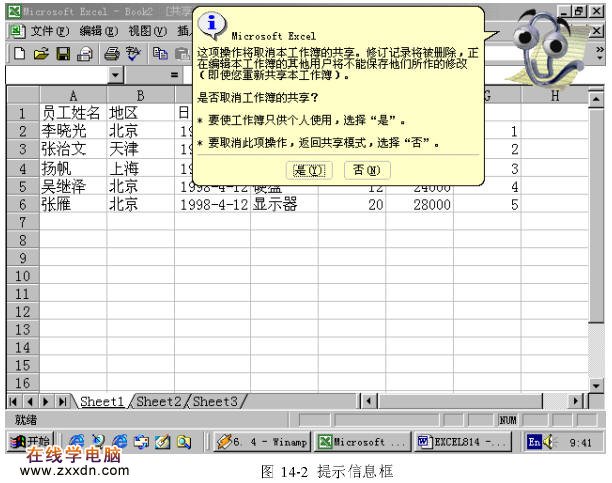The width and height of the screenshot is (612, 483).
Task: Click the Office Assistant paperclip character
Action: coord(546,47)
